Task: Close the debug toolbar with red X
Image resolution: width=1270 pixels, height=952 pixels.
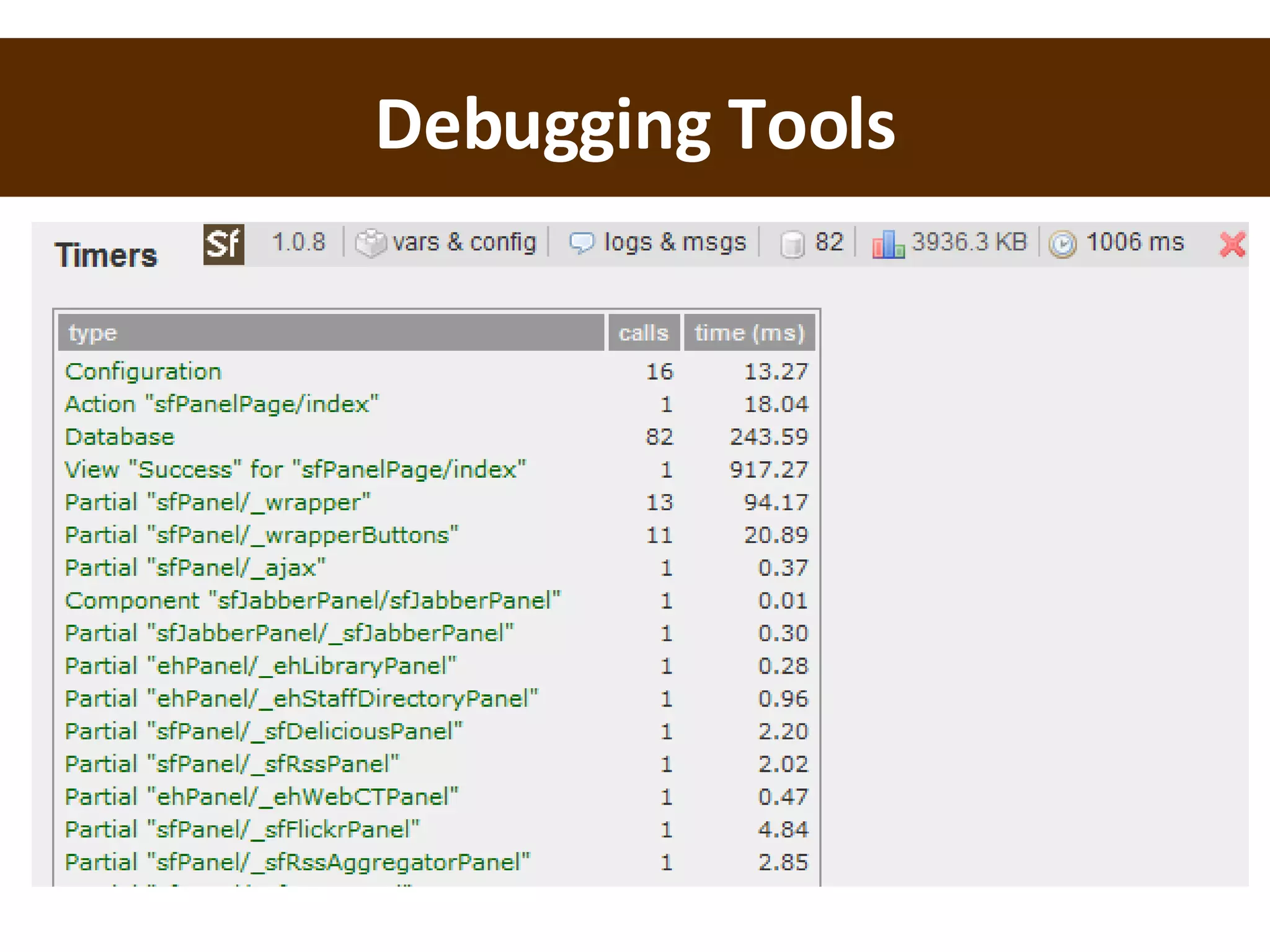Action: (x=1232, y=244)
